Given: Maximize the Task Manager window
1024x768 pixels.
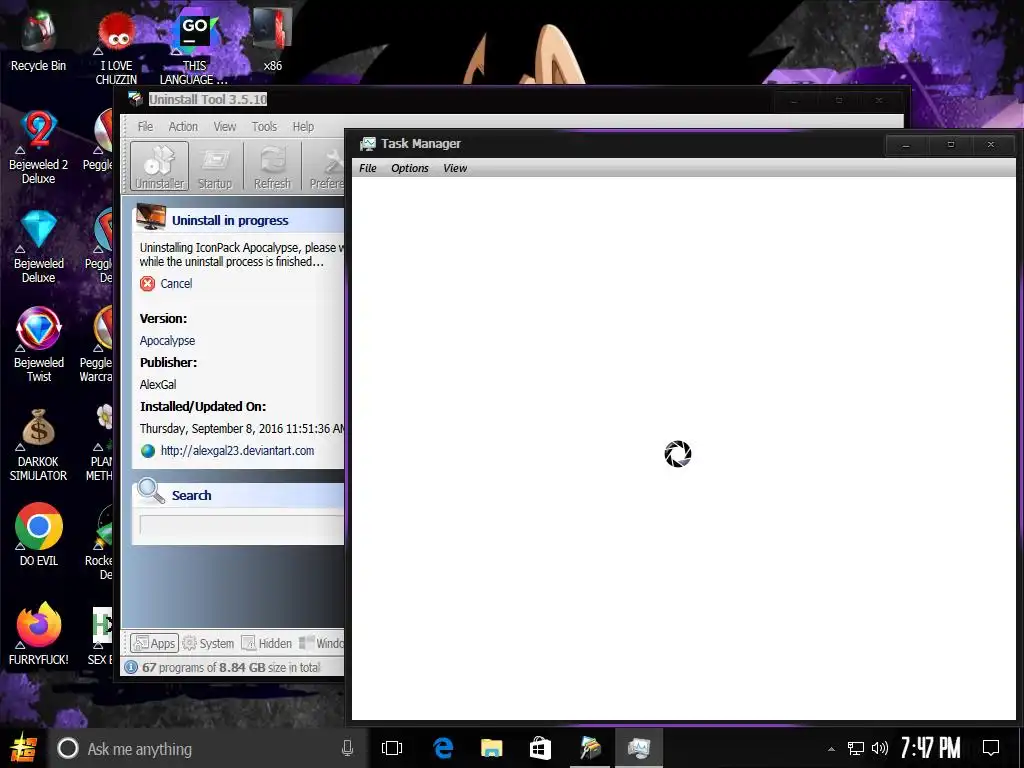Looking at the screenshot, I should click(x=951, y=145).
